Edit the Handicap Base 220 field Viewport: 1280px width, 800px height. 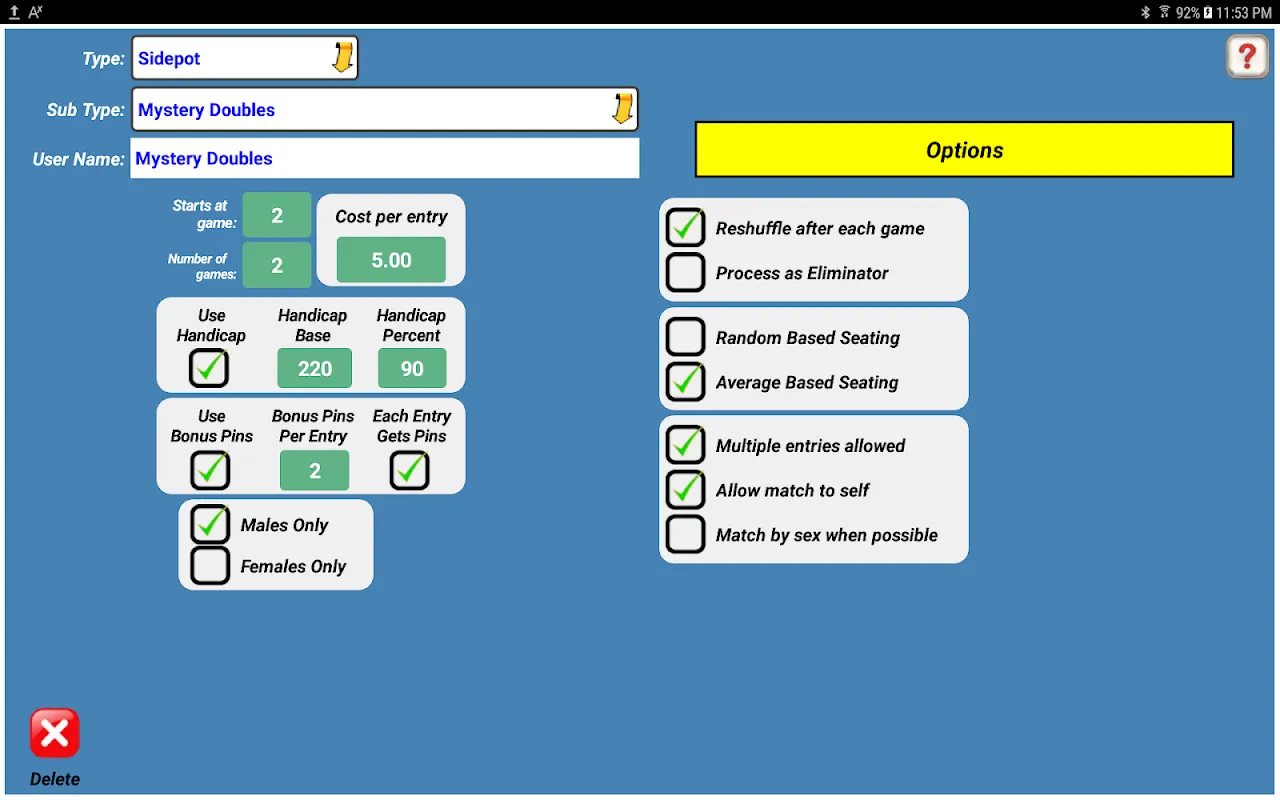315,368
